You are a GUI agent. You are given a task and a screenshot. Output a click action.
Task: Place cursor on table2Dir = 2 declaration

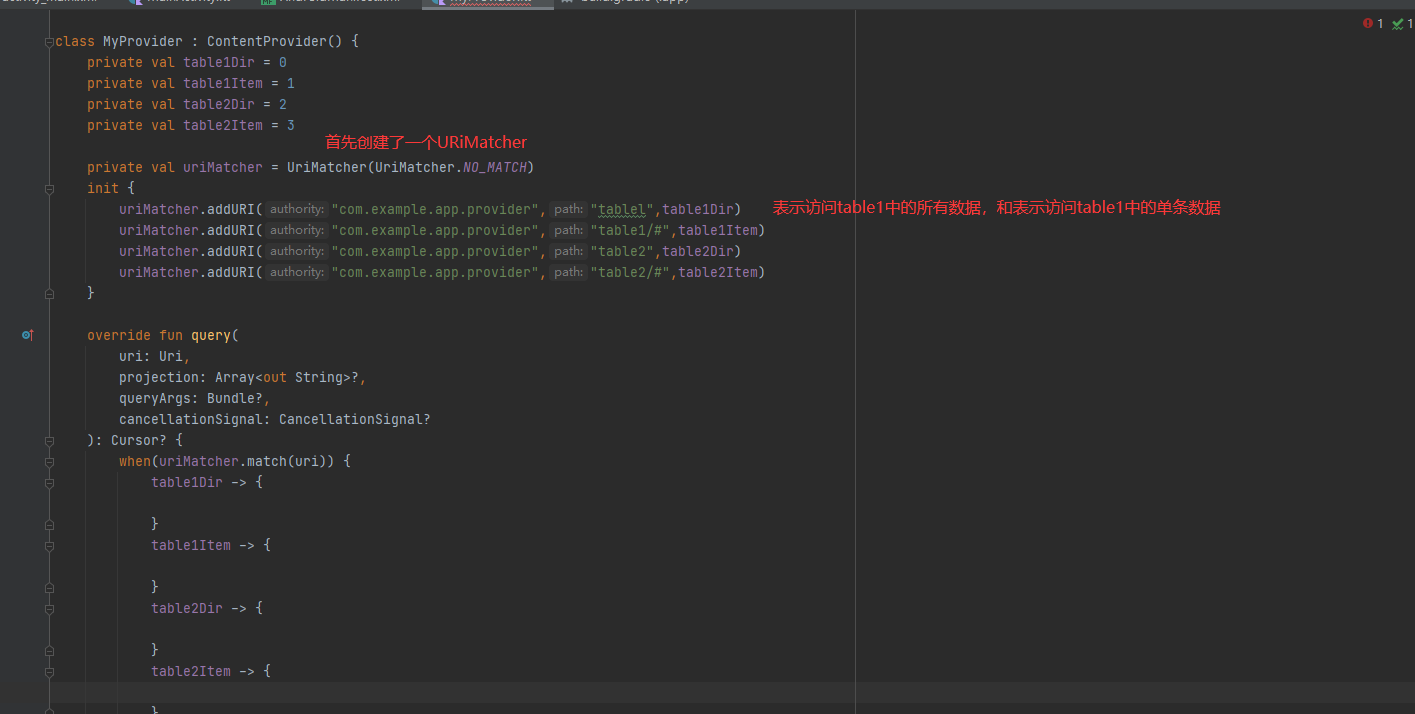coord(235,104)
